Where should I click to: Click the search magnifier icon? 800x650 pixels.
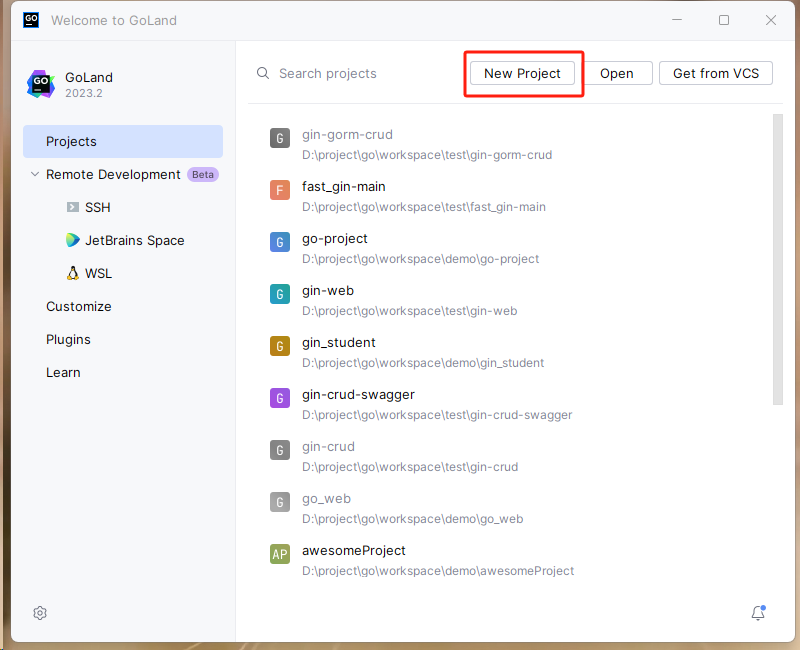[263, 73]
